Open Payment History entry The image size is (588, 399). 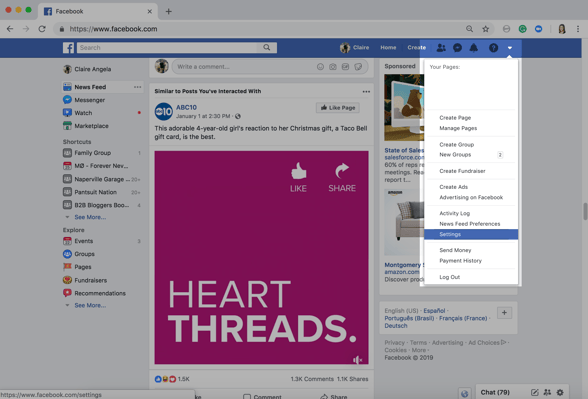(x=460, y=261)
